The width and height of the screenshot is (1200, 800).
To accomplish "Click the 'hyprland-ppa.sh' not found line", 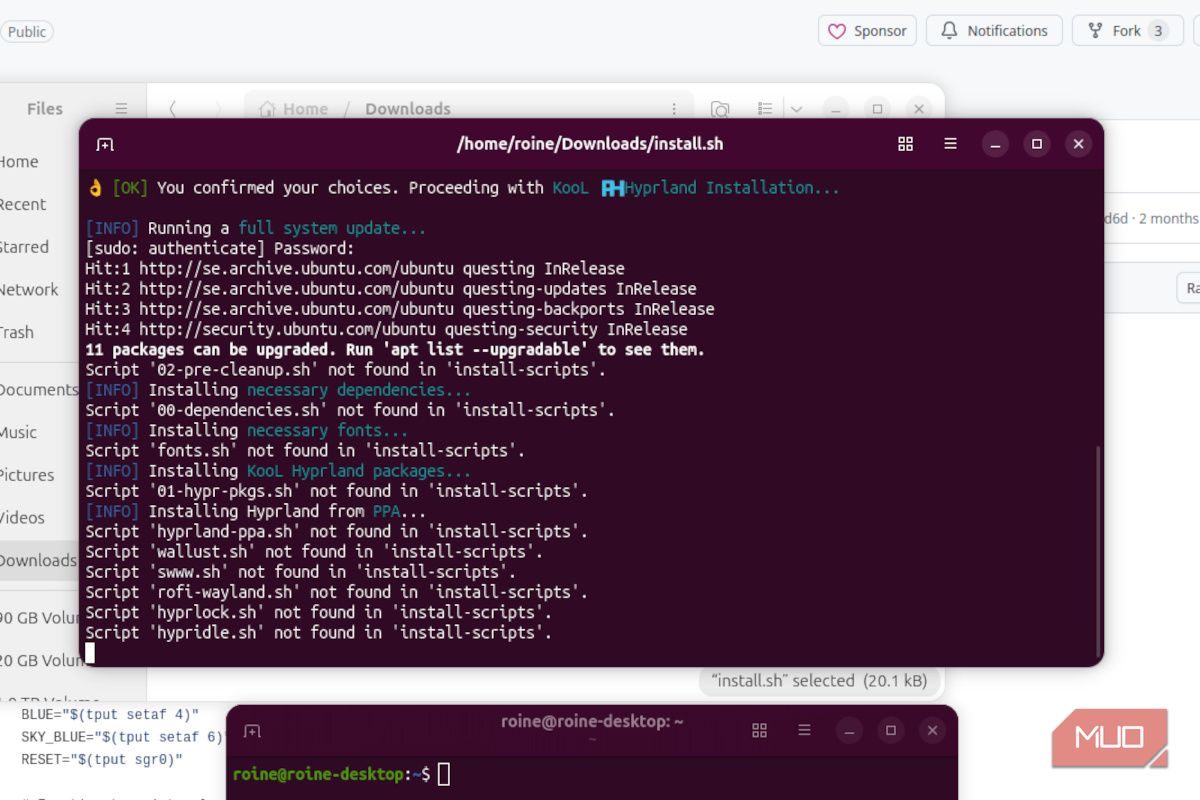I will pyautogui.click(x=336, y=531).
